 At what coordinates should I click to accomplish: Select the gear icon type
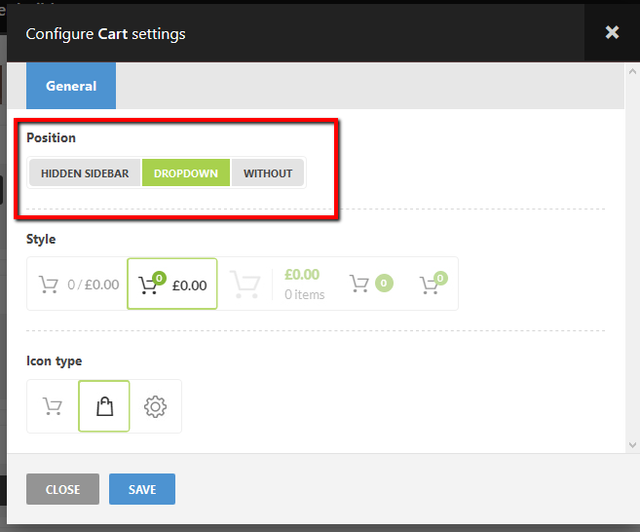pos(155,406)
